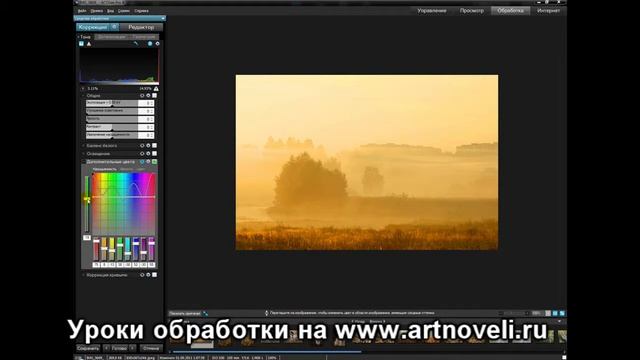Collapse the Дополнительные цвета group
Screen dimensions: 640x360
point(83,162)
